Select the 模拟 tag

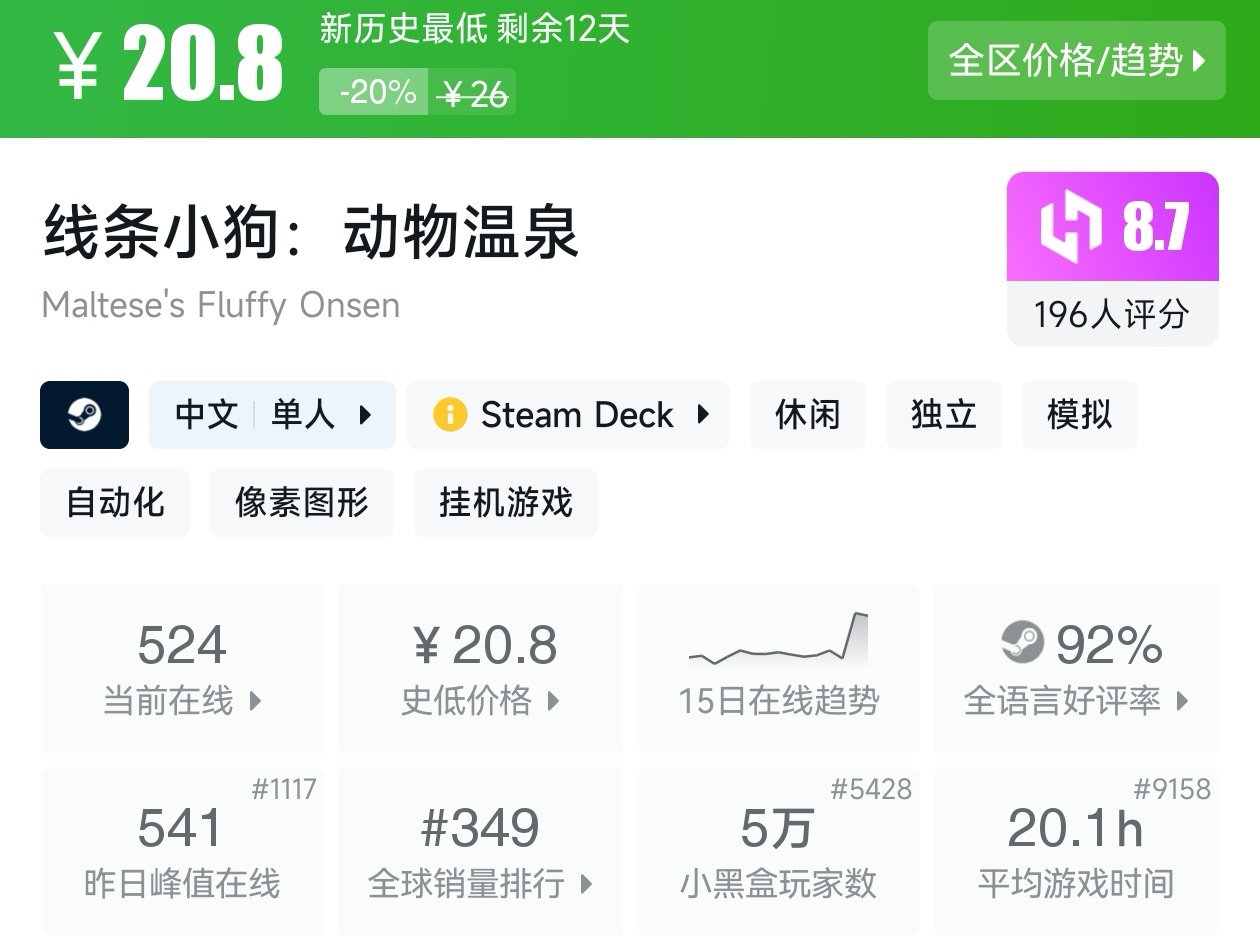pos(1079,415)
